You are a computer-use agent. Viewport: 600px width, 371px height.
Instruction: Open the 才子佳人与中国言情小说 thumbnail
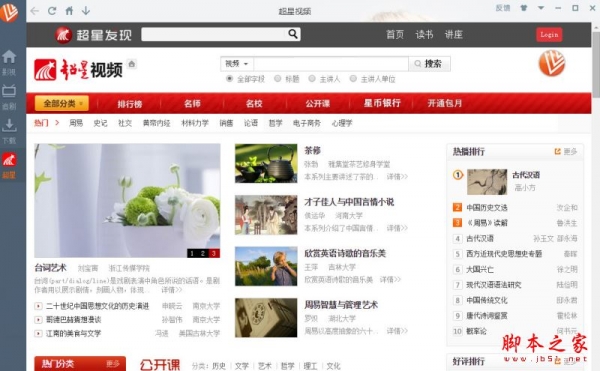pyautogui.click(x=266, y=215)
